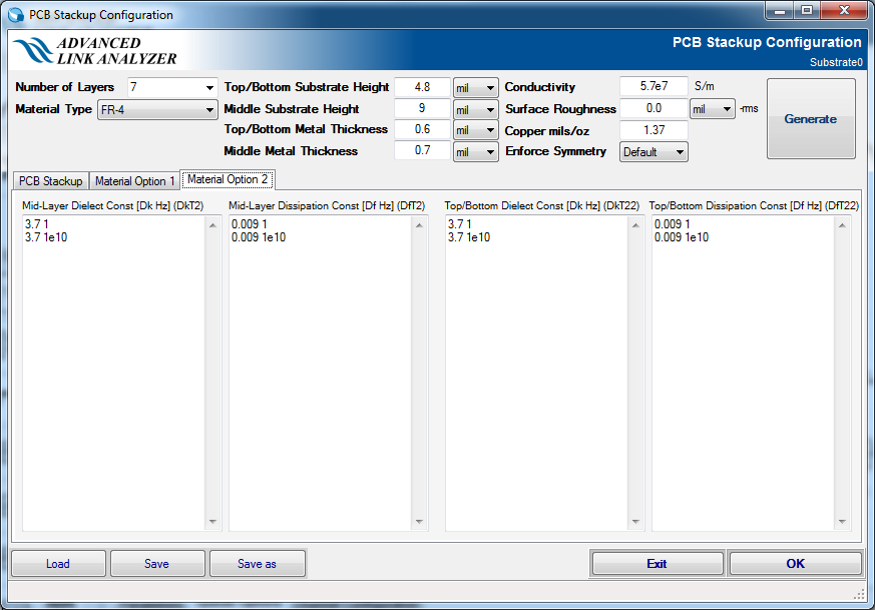Switch to the PCB Stackup tab

51,181
